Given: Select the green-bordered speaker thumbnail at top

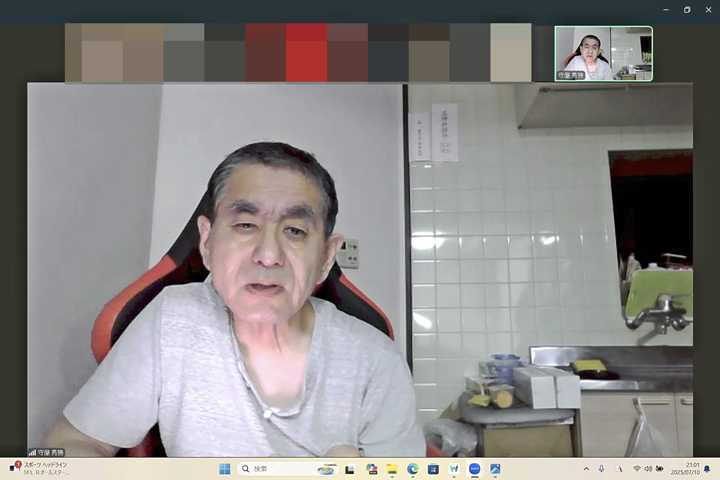Looking at the screenshot, I should click(603, 53).
